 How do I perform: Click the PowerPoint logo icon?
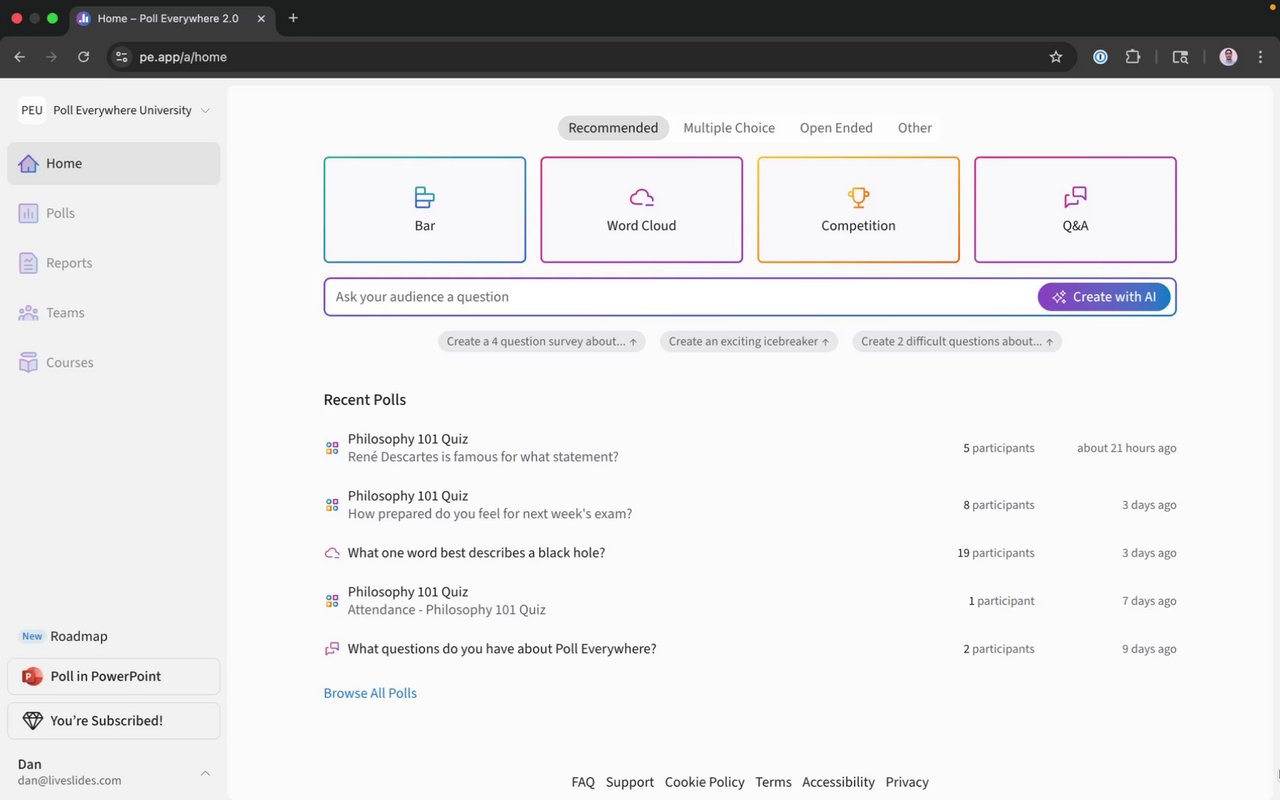point(32,676)
